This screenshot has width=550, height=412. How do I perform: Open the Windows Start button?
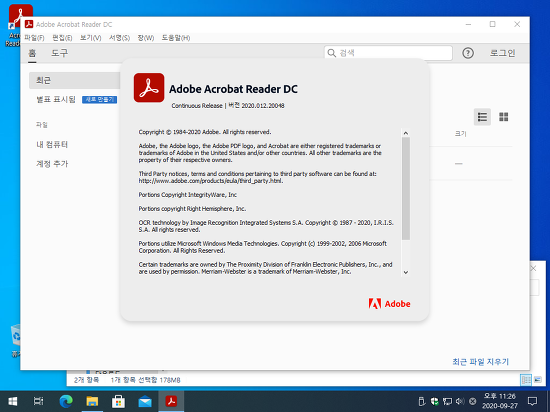(x=13, y=401)
